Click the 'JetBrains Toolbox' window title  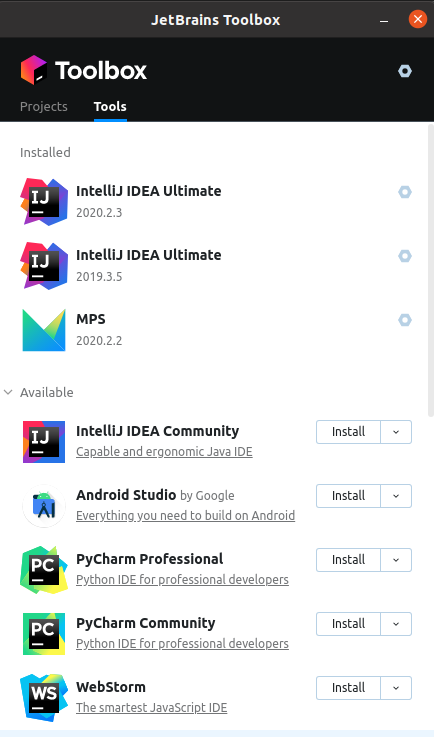tap(215, 20)
